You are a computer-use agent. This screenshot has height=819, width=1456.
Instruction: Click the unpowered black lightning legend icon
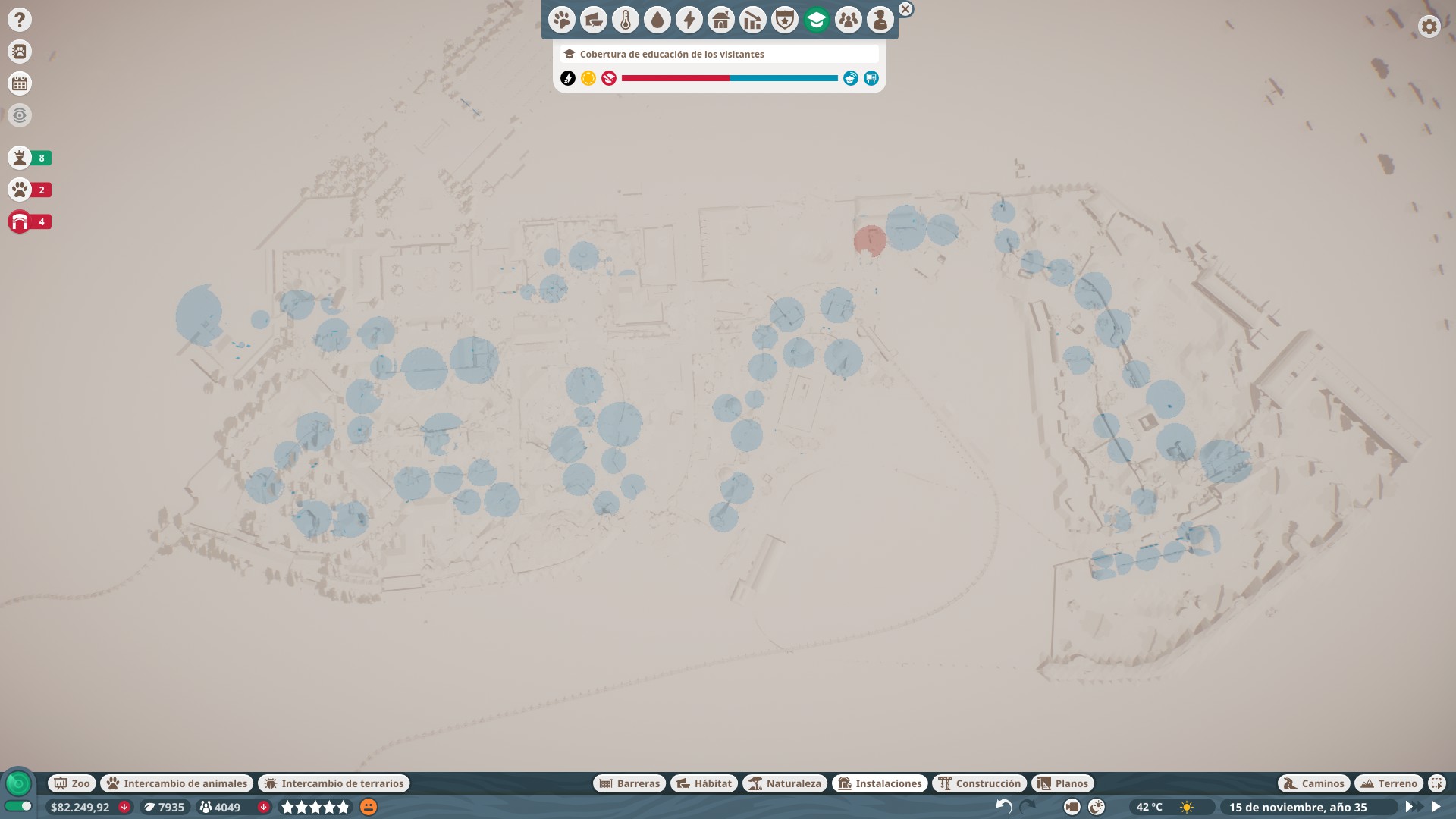point(568,78)
